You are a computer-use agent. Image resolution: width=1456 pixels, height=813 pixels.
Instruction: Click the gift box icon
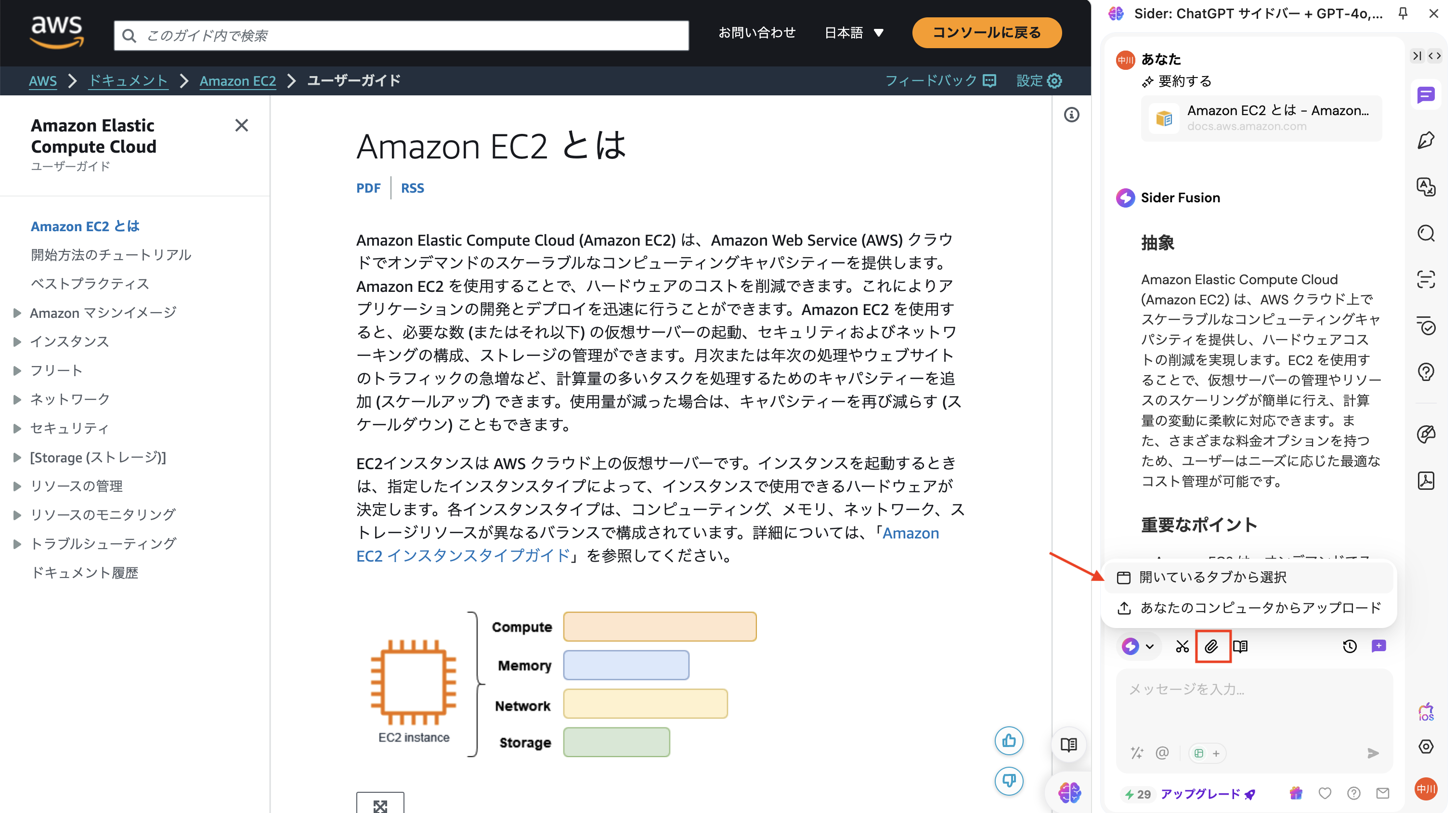tap(1296, 793)
